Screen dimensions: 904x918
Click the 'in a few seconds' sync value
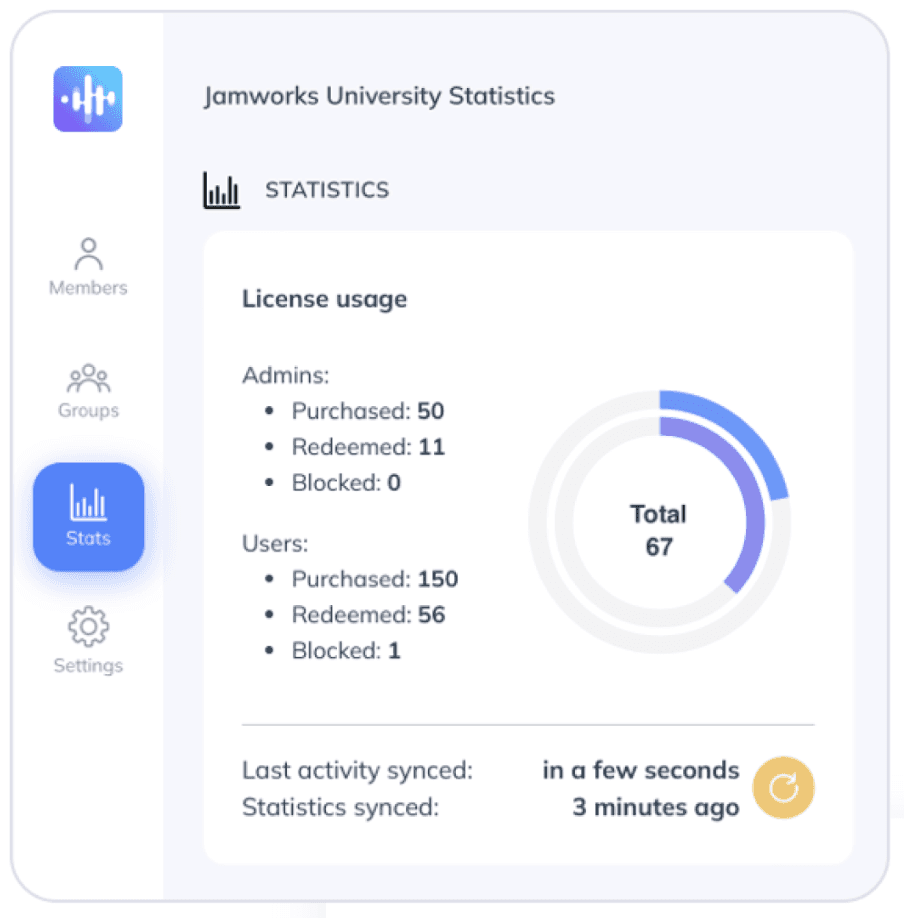coord(641,770)
